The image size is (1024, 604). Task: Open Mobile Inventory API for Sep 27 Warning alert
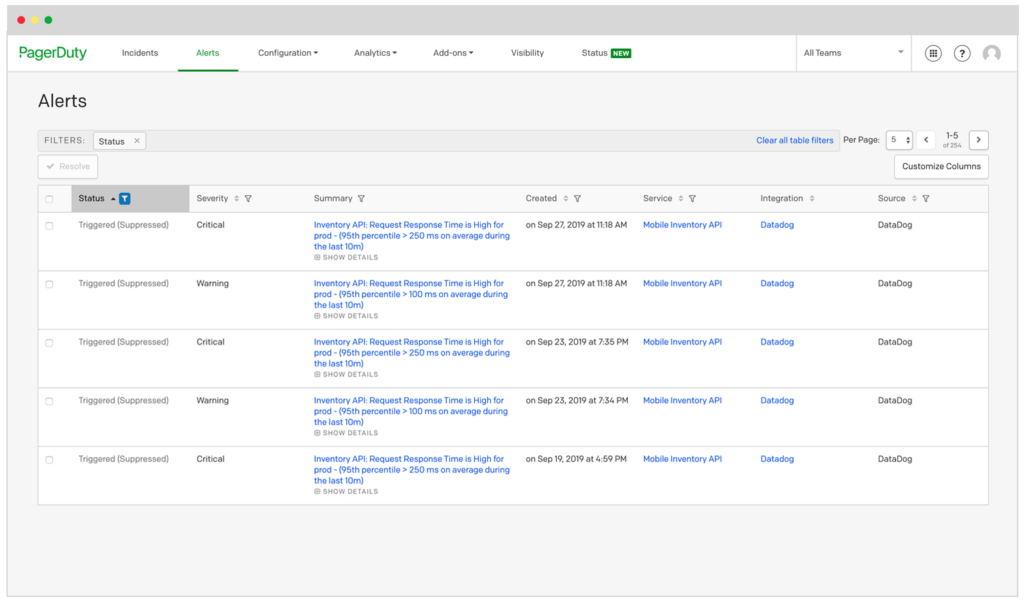pyautogui.click(x=682, y=283)
